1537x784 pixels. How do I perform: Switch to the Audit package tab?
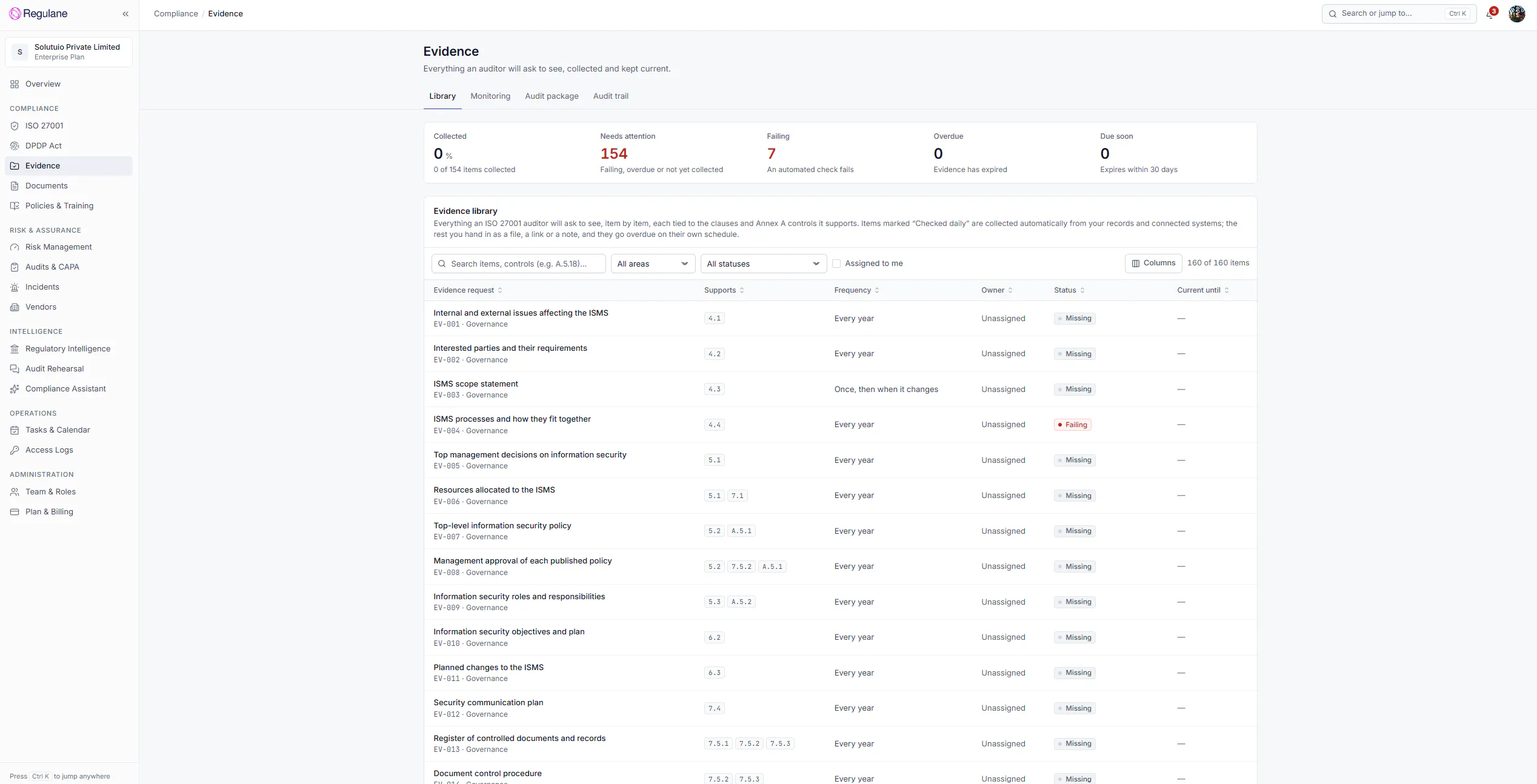coord(552,96)
